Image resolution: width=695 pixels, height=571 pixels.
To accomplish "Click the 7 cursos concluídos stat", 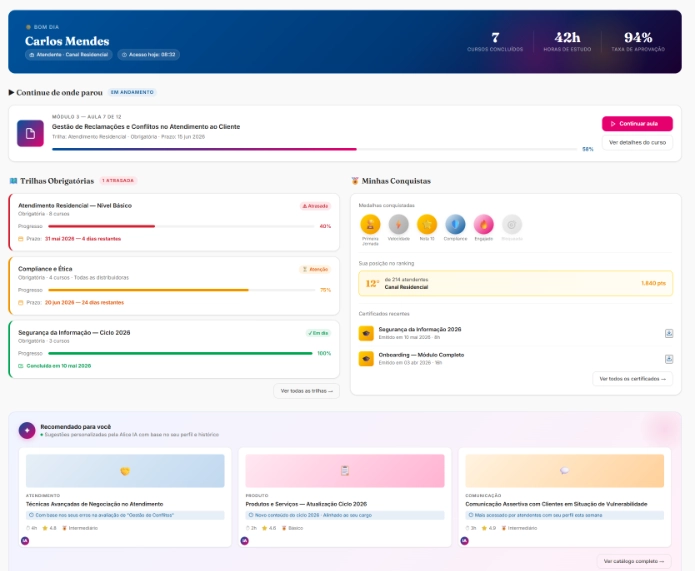I will pyautogui.click(x=495, y=42).
